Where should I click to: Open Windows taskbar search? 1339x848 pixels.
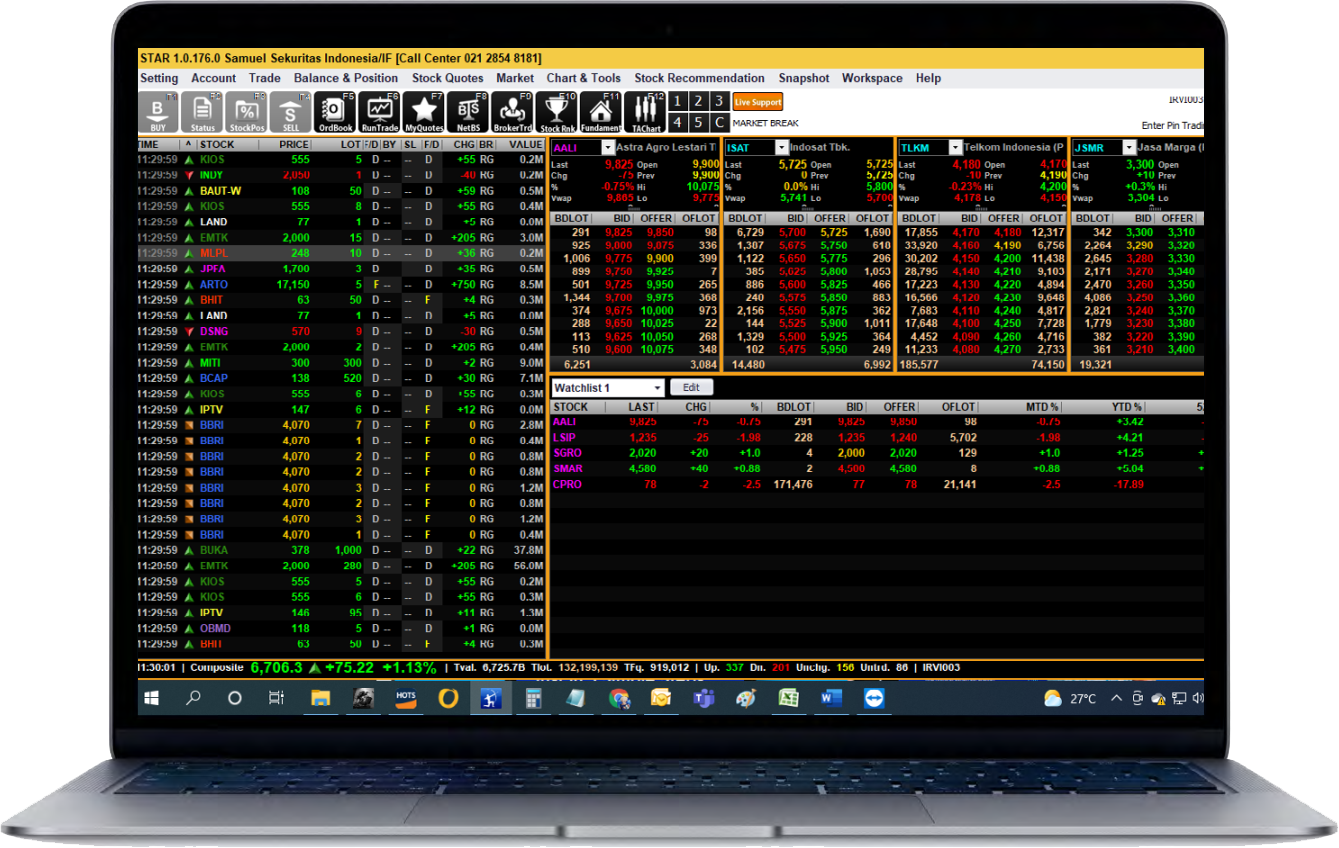click(194, 699)
